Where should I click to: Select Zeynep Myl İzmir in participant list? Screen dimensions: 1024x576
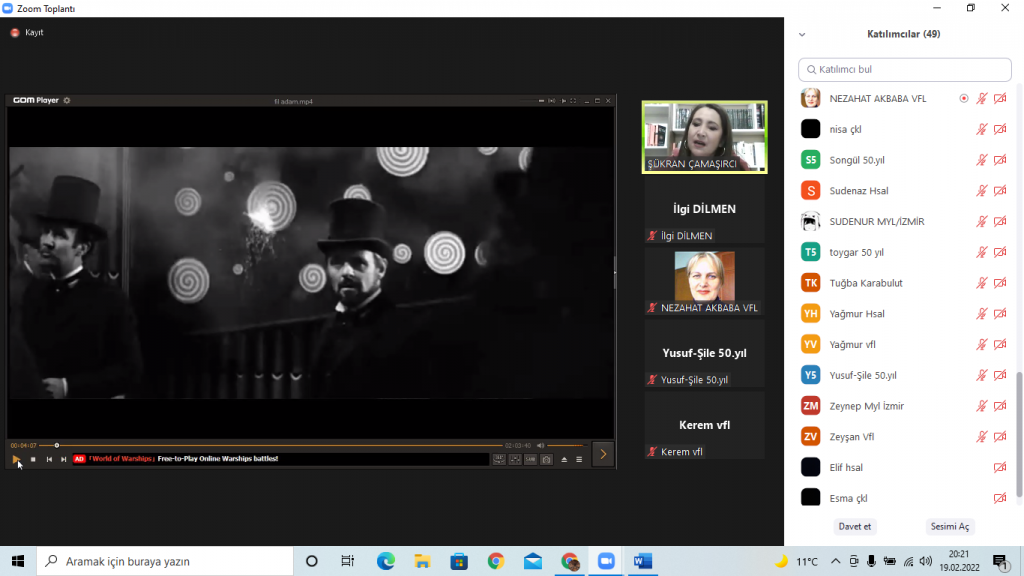(866, 406)
